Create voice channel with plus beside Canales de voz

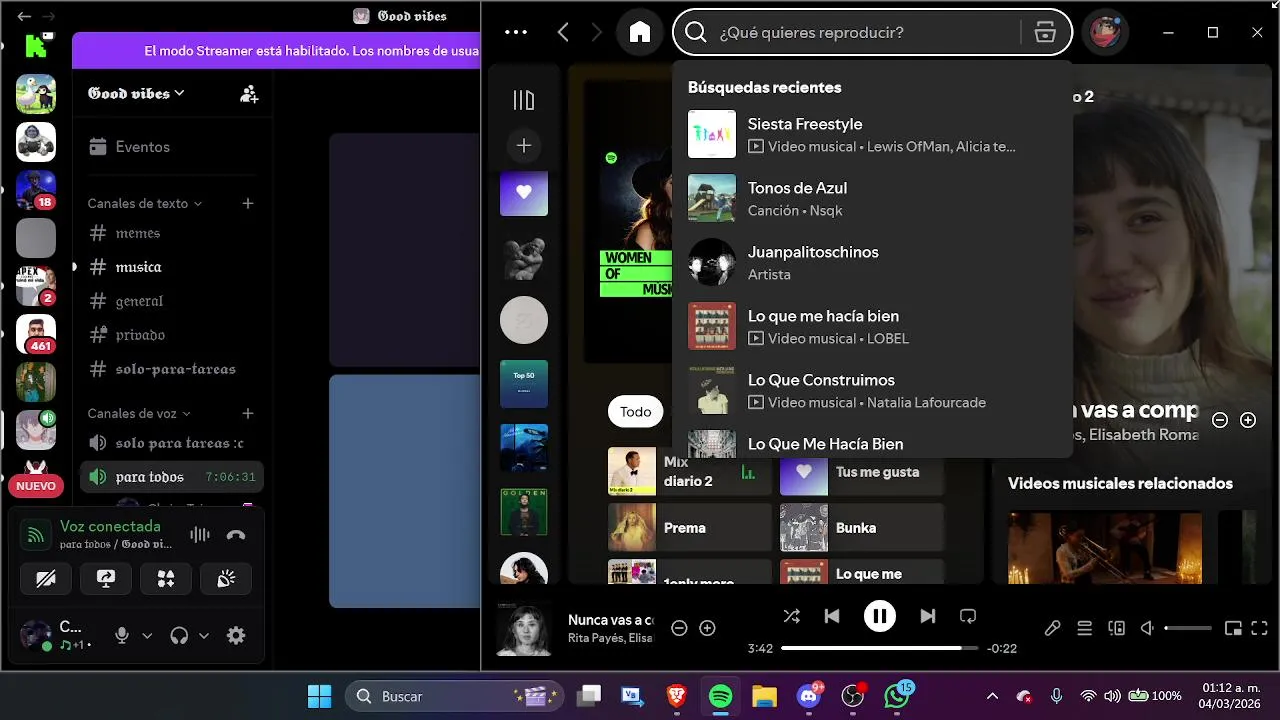click(x=248, y=413)
